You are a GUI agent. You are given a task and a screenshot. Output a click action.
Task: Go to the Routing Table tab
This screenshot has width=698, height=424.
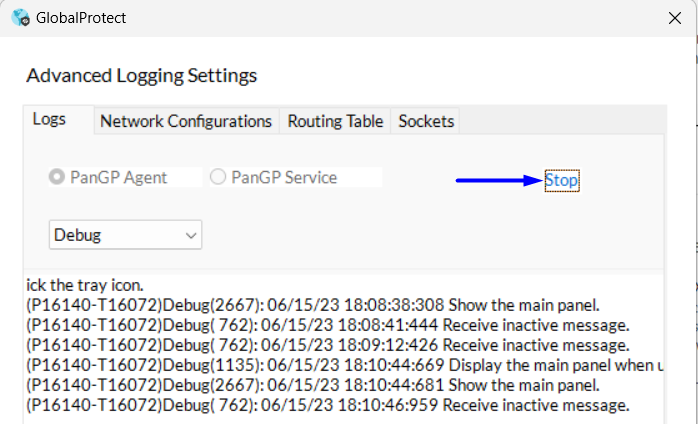pyautogui.click(x=335, y=121)
